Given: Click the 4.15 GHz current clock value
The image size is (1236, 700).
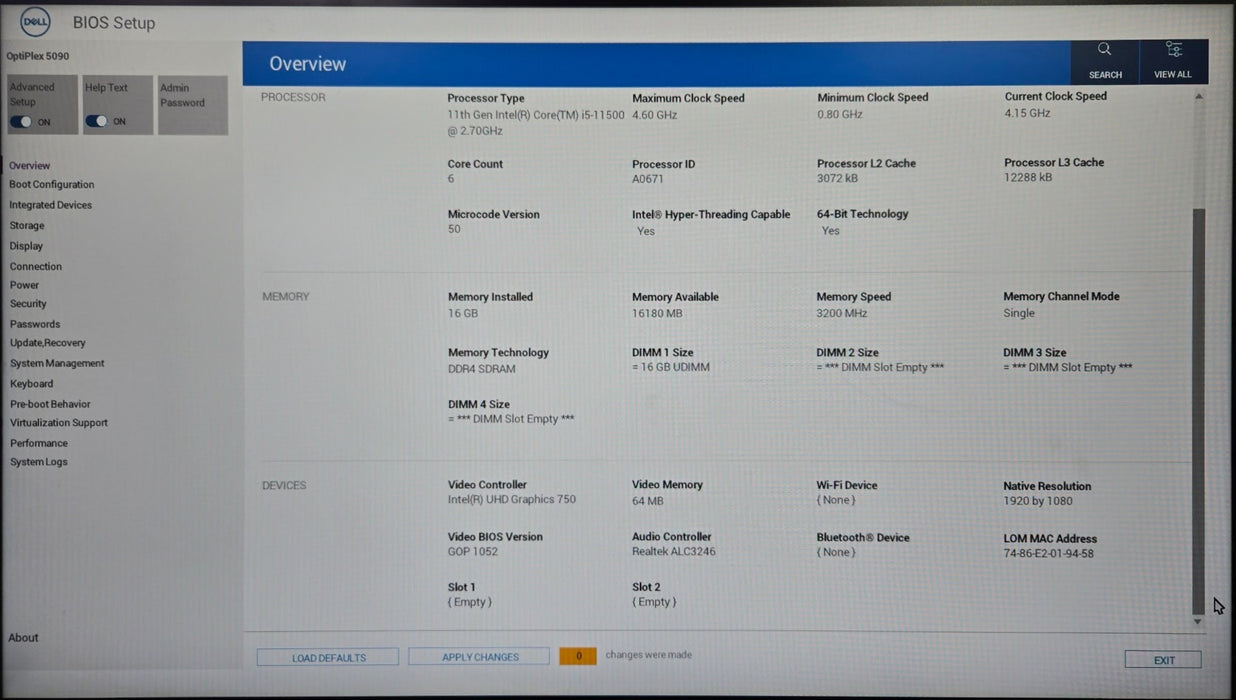Looking at the screenshot, I should (1028, 113).
